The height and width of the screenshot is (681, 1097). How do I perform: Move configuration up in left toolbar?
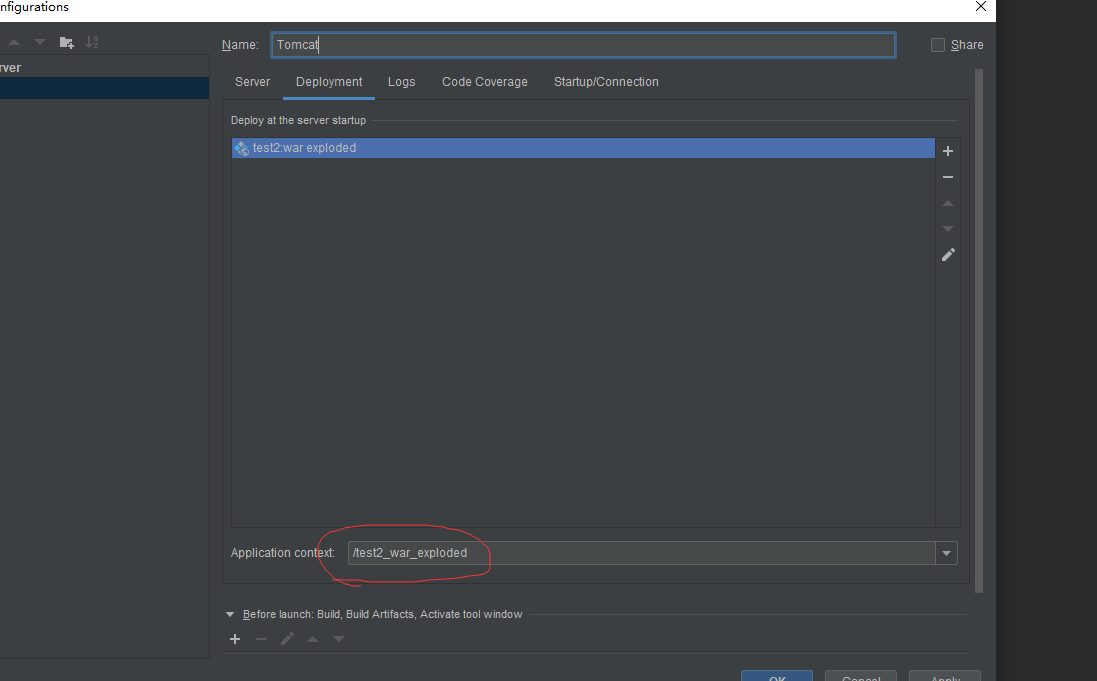click(14, 42)
